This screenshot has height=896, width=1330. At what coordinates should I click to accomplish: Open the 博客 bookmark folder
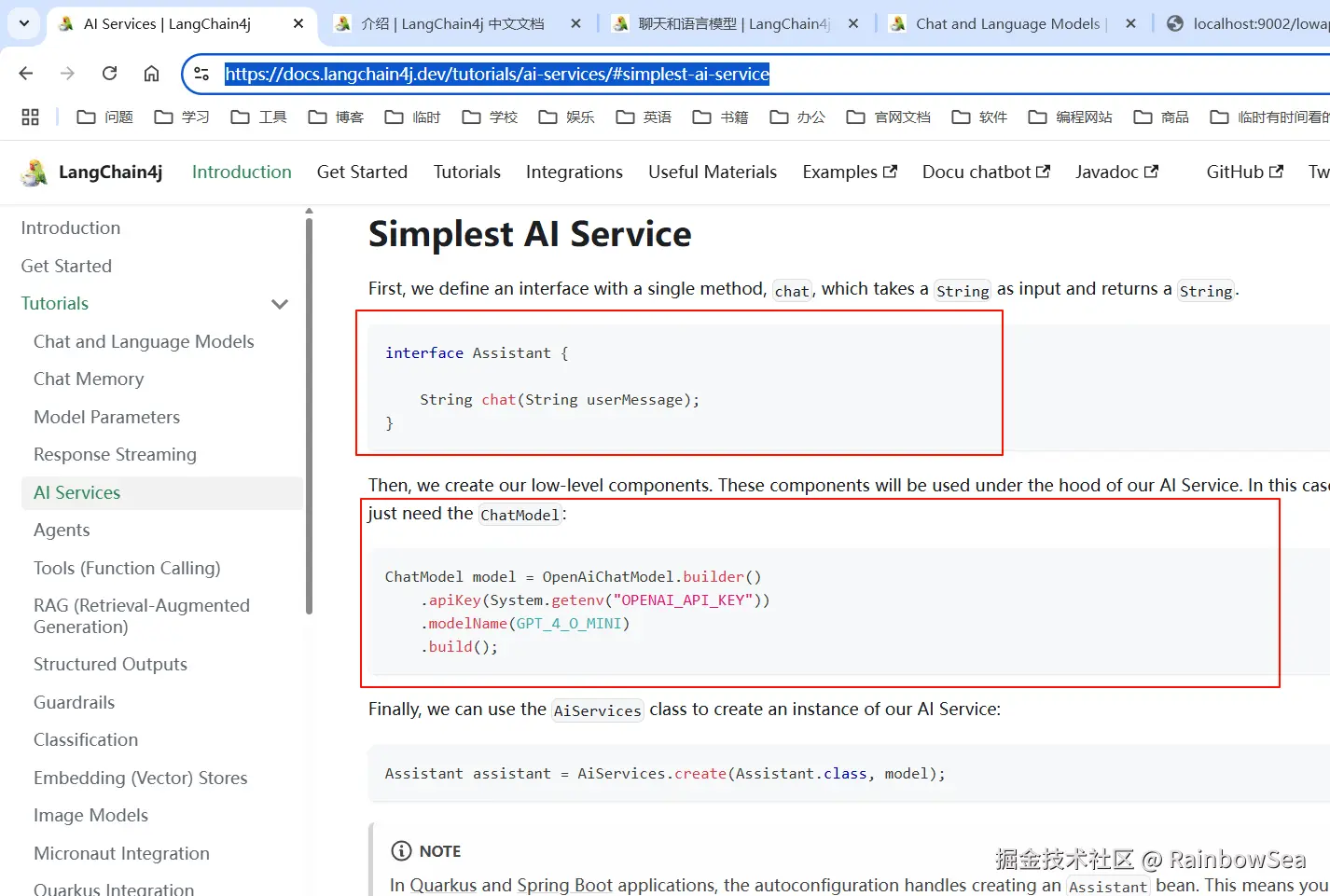[x=336, y=117]
